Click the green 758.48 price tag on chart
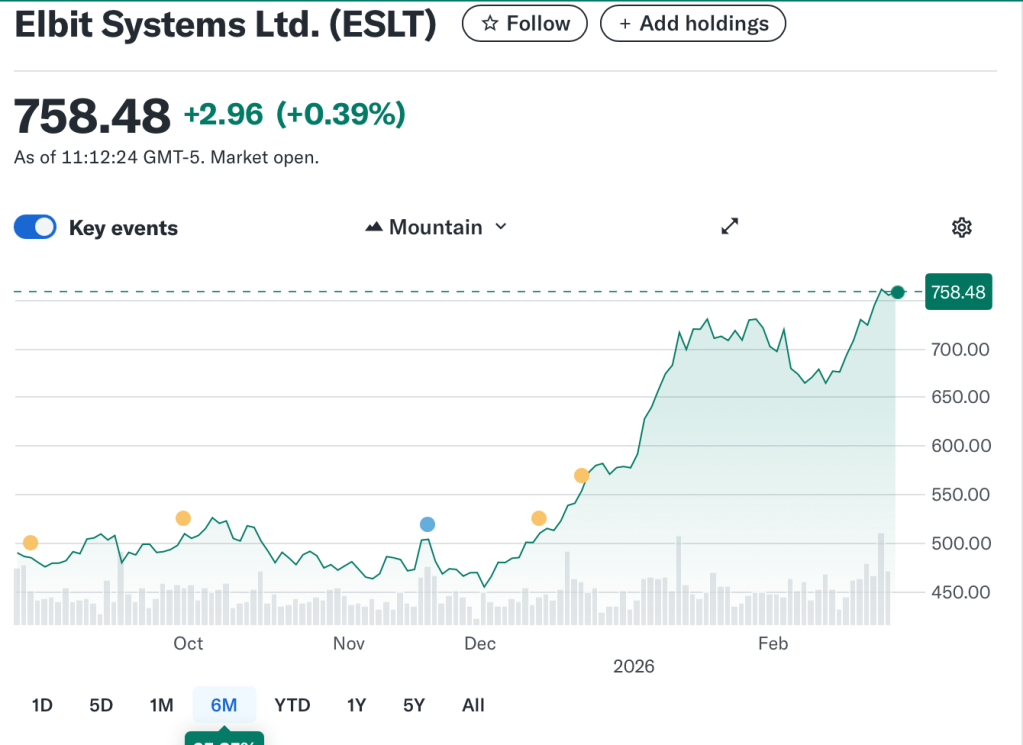Viewport: 1023px width, 745px height. [958, 292]
